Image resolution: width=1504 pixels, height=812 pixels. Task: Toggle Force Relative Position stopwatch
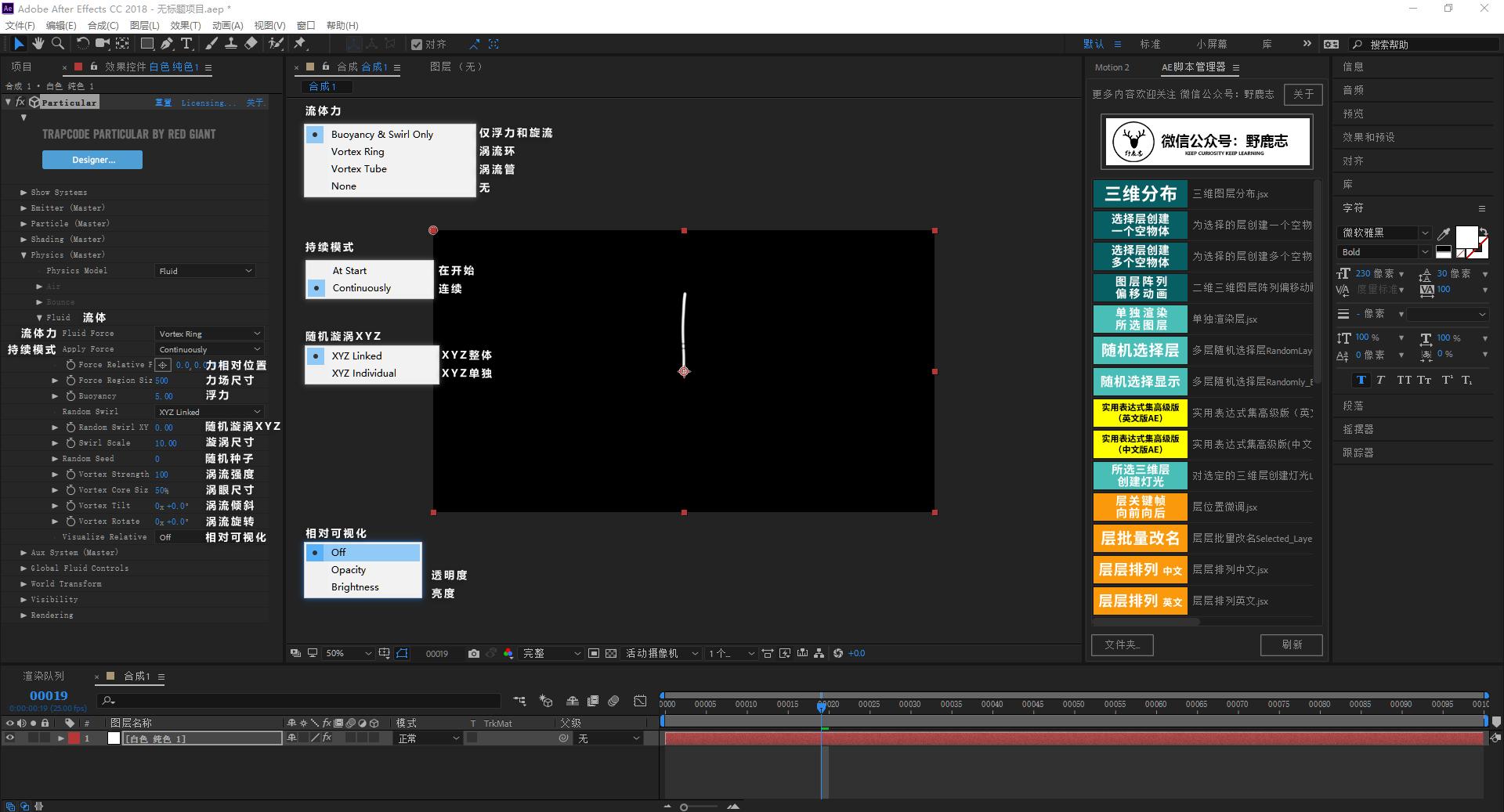coord(70,365)
